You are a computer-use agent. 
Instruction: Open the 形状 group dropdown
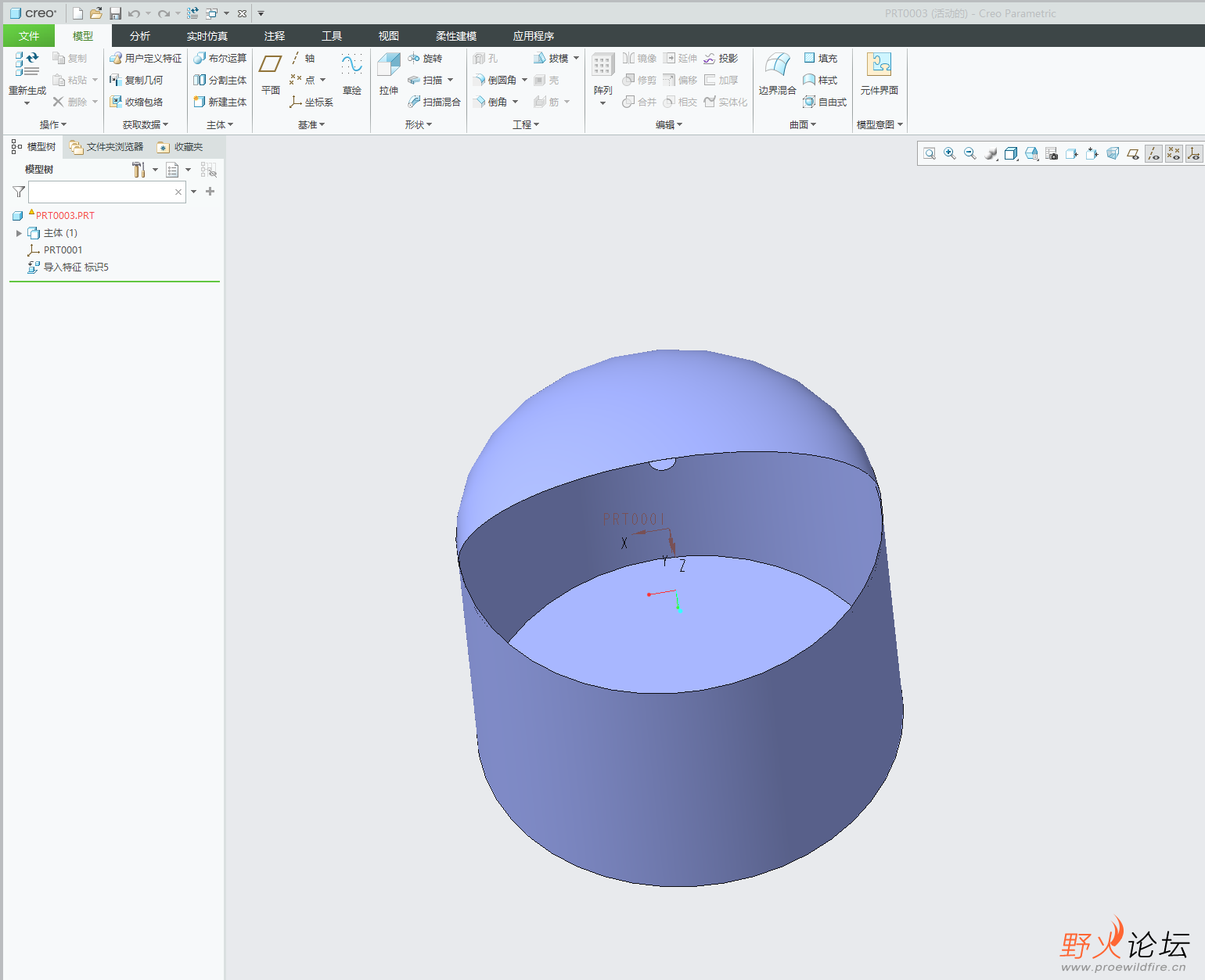[x=419, y=125]
